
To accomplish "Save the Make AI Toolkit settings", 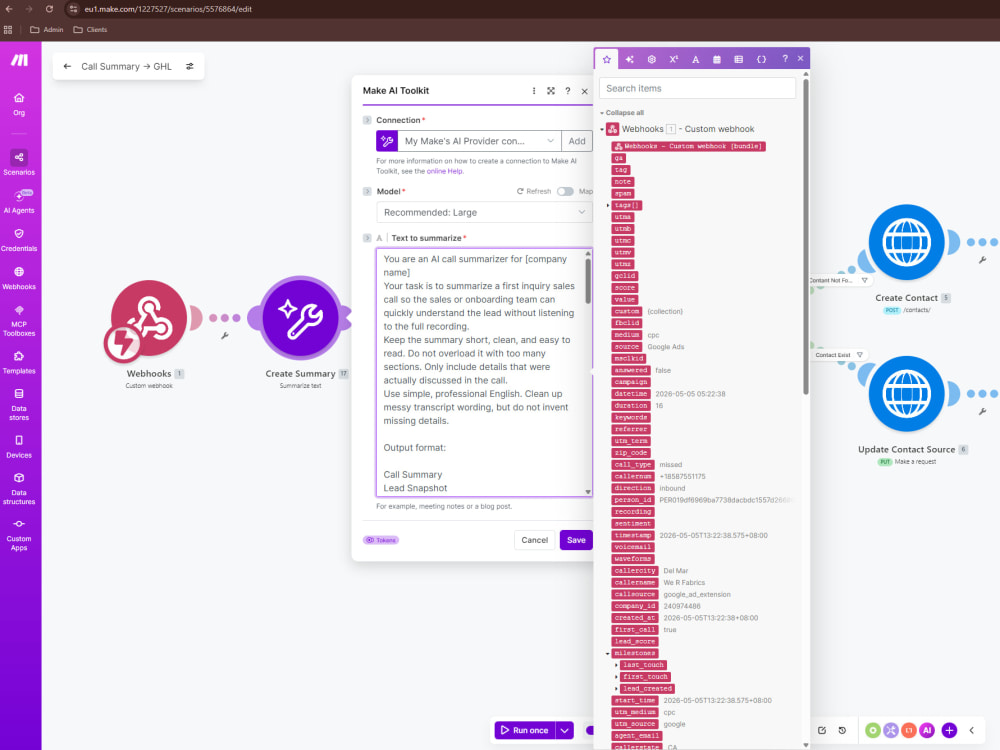I will click(576, 540).
